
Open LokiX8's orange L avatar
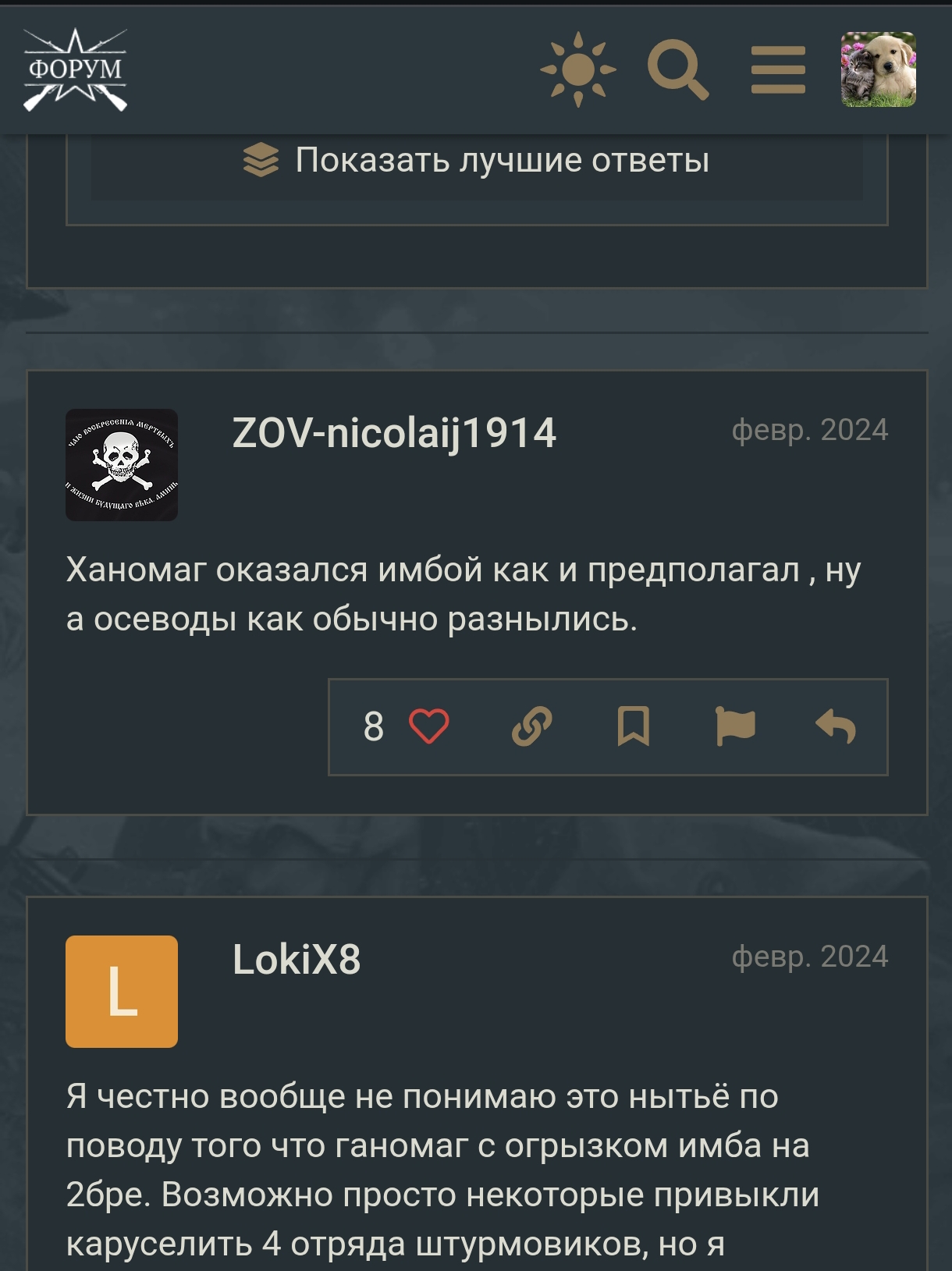122,992
